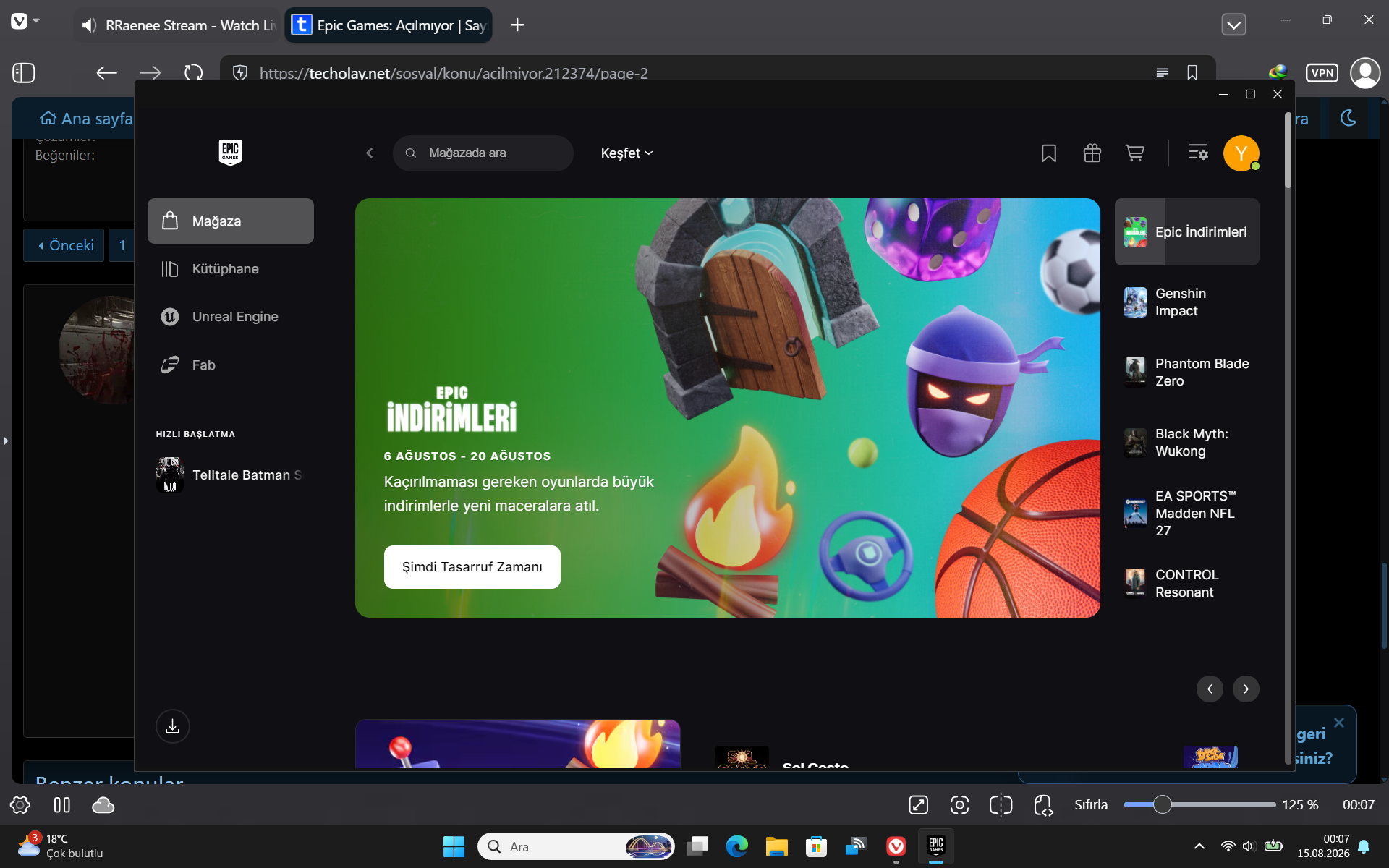Open Microsoft Store from the taskbar
The width and height of the screenshot is (1389, 868).
(x=816, y=846)
